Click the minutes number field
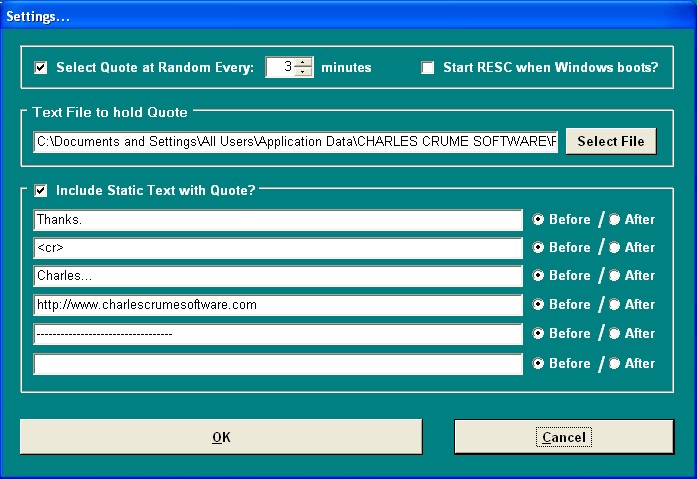This screenshot has width=697, height=479. [281, 68]
